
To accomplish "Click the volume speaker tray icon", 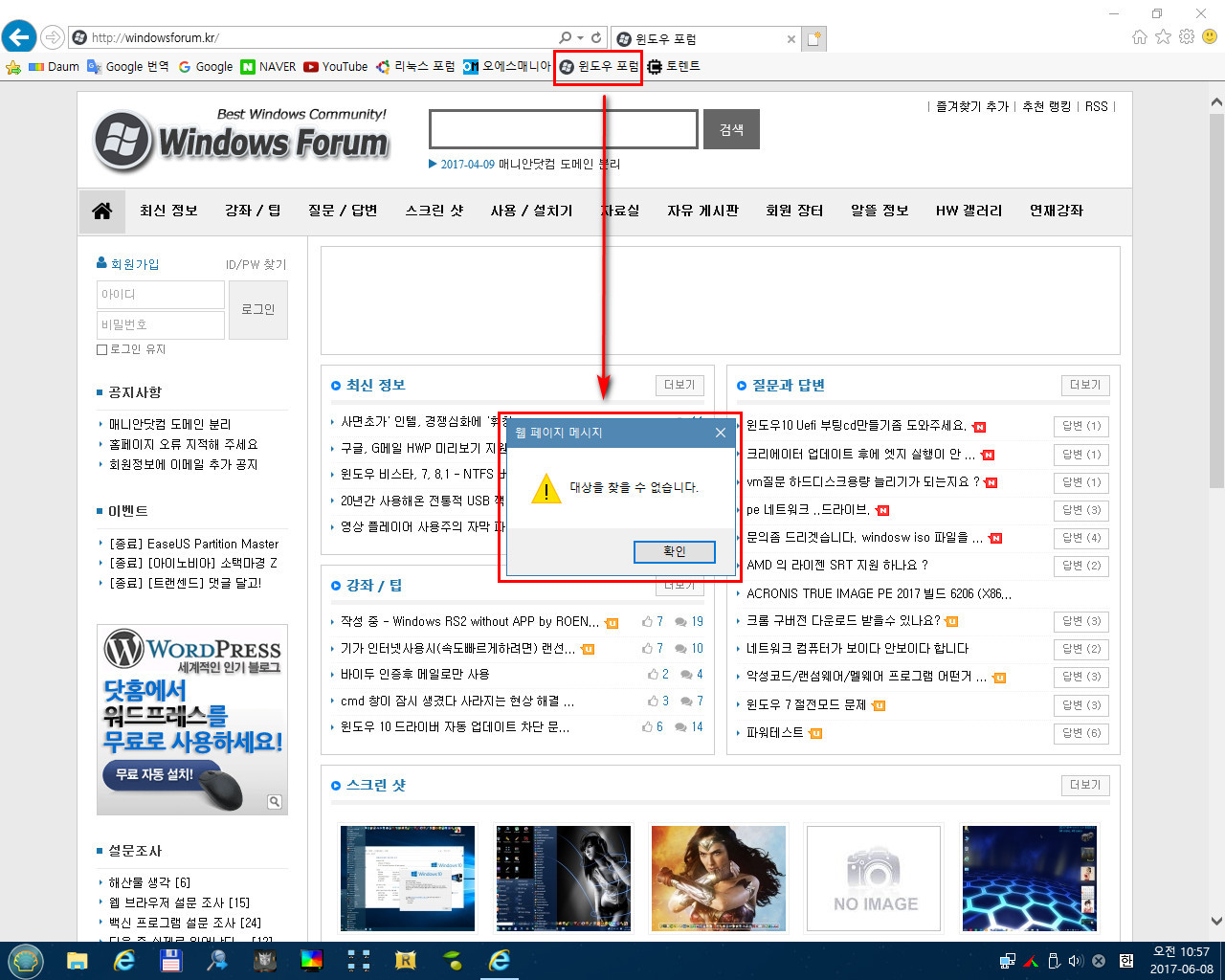I will pos(1076,961).
